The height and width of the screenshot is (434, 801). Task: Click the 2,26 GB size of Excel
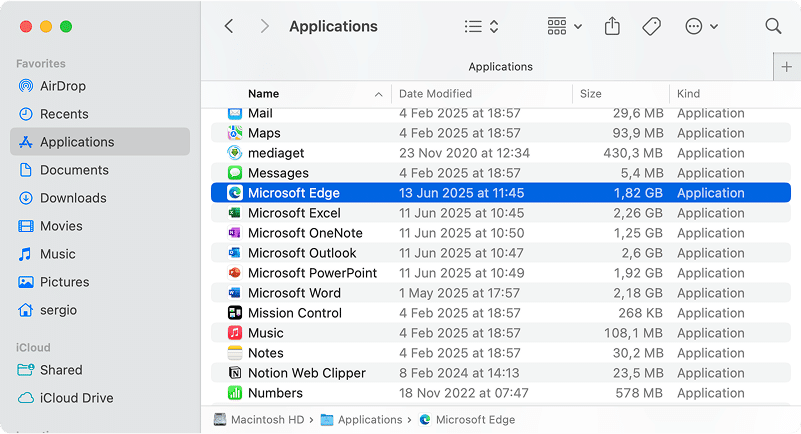click(x=638, y=213)
